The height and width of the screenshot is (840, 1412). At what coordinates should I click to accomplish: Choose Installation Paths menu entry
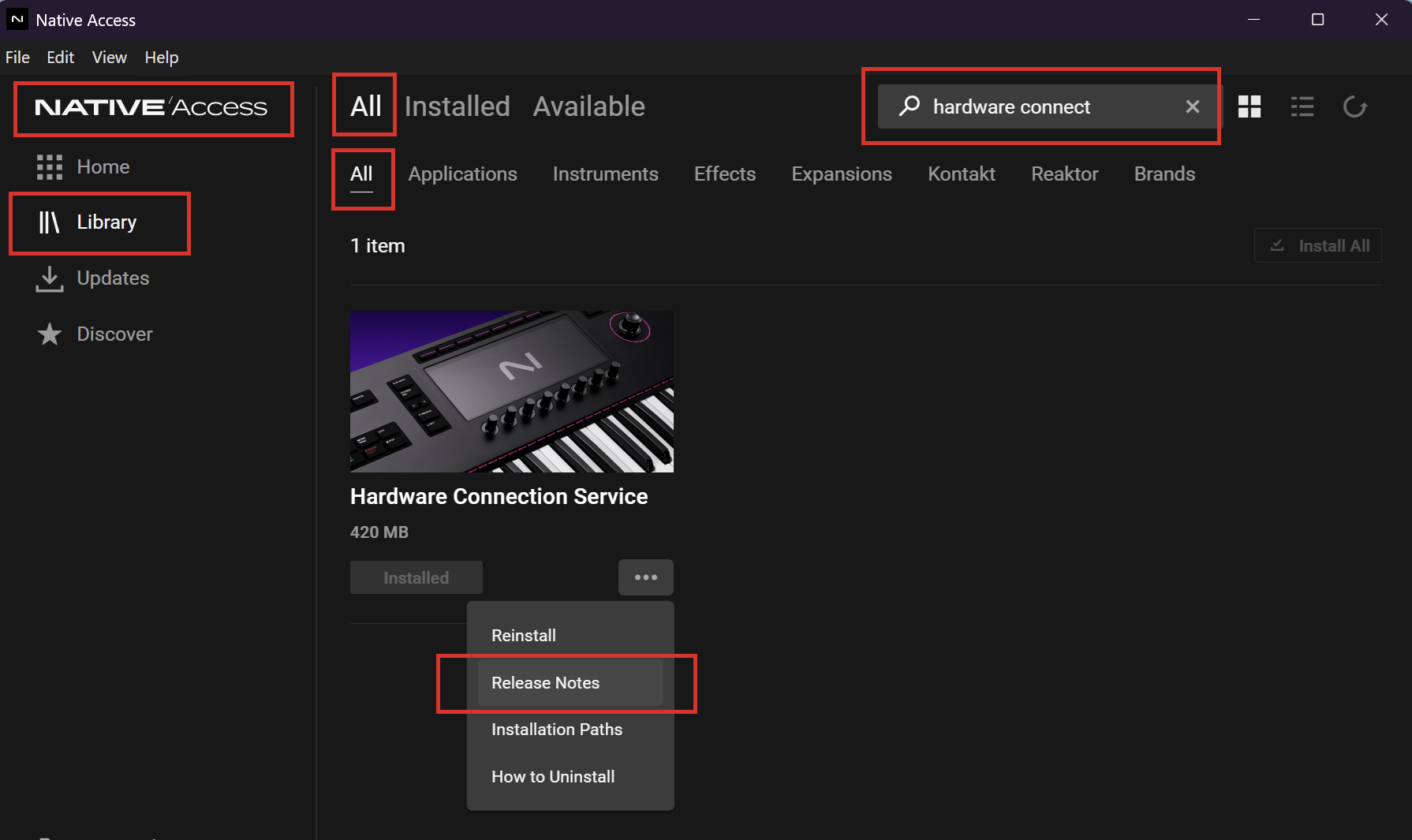point(570,730)
